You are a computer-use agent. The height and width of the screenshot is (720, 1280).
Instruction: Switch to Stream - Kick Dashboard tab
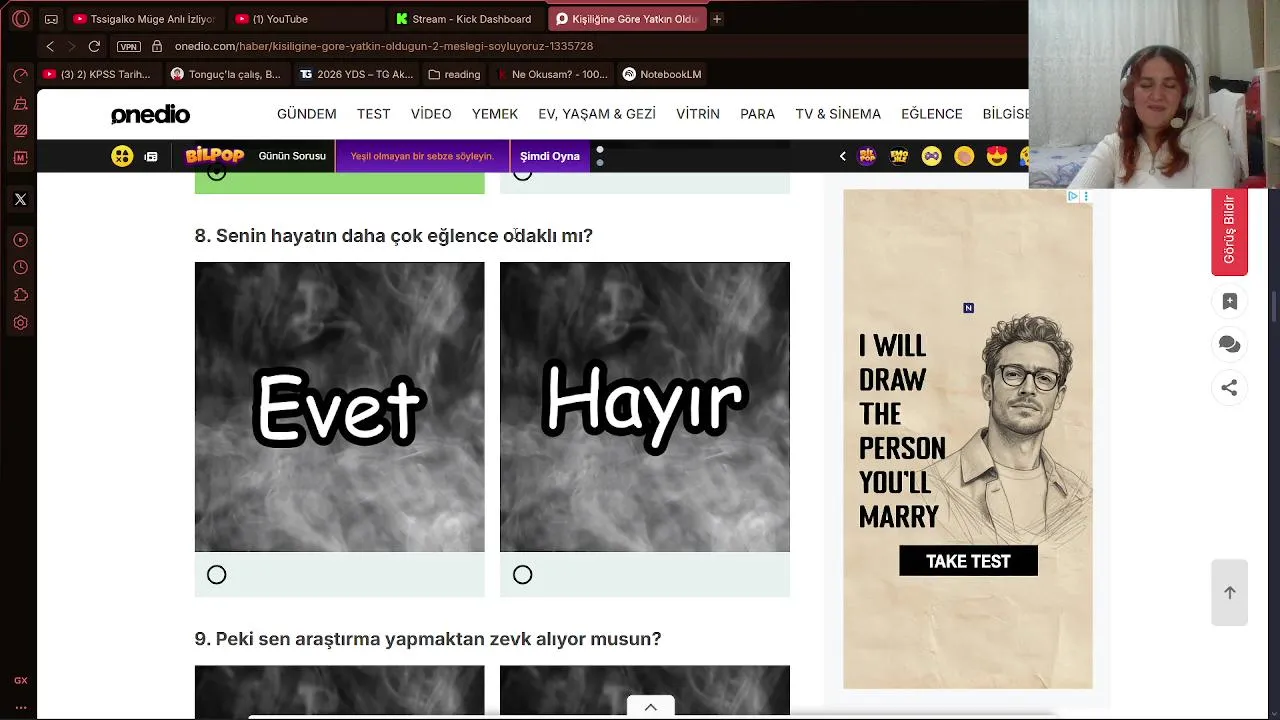coord(466,19)
